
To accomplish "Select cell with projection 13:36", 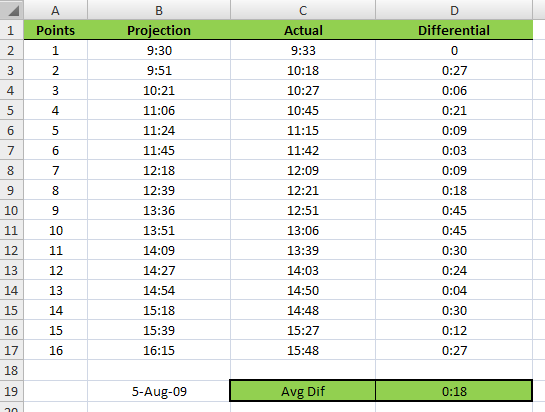I will point(159,210).
